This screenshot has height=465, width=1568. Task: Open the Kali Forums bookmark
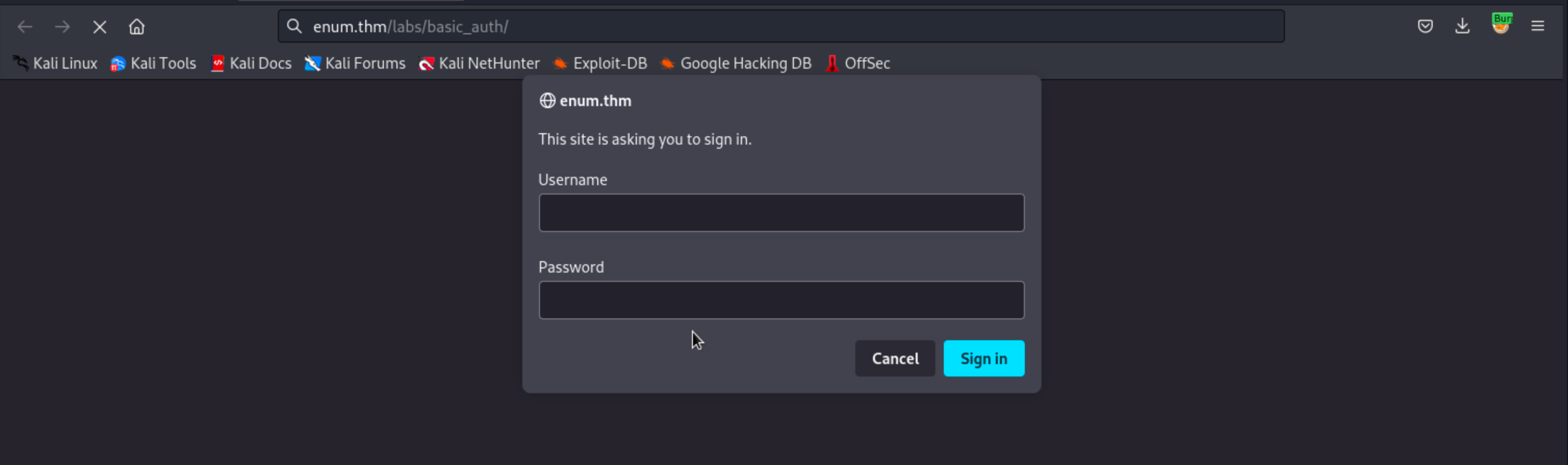click(355, 63)
